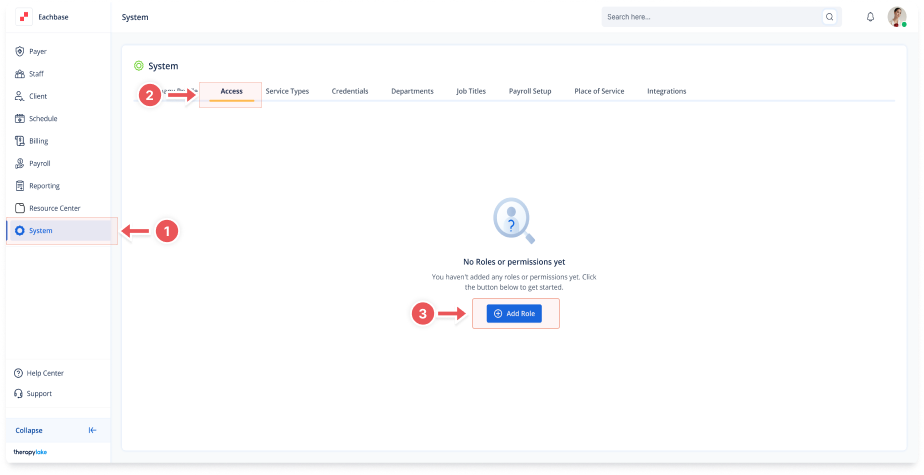The height and width of the screenshot is (475, 924).
Task: Open the Billing menu label
Action: (39, 141)
